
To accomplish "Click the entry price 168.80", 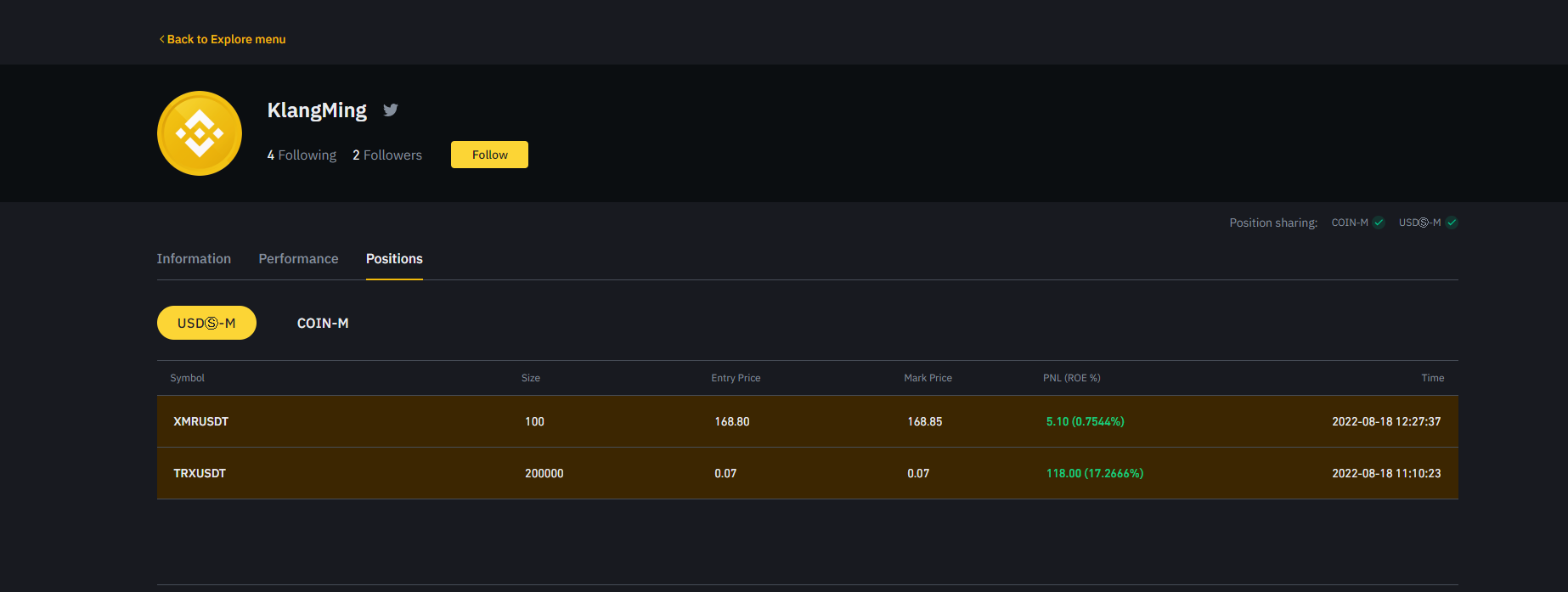I will pyautogui.click(x=732, y=421).
